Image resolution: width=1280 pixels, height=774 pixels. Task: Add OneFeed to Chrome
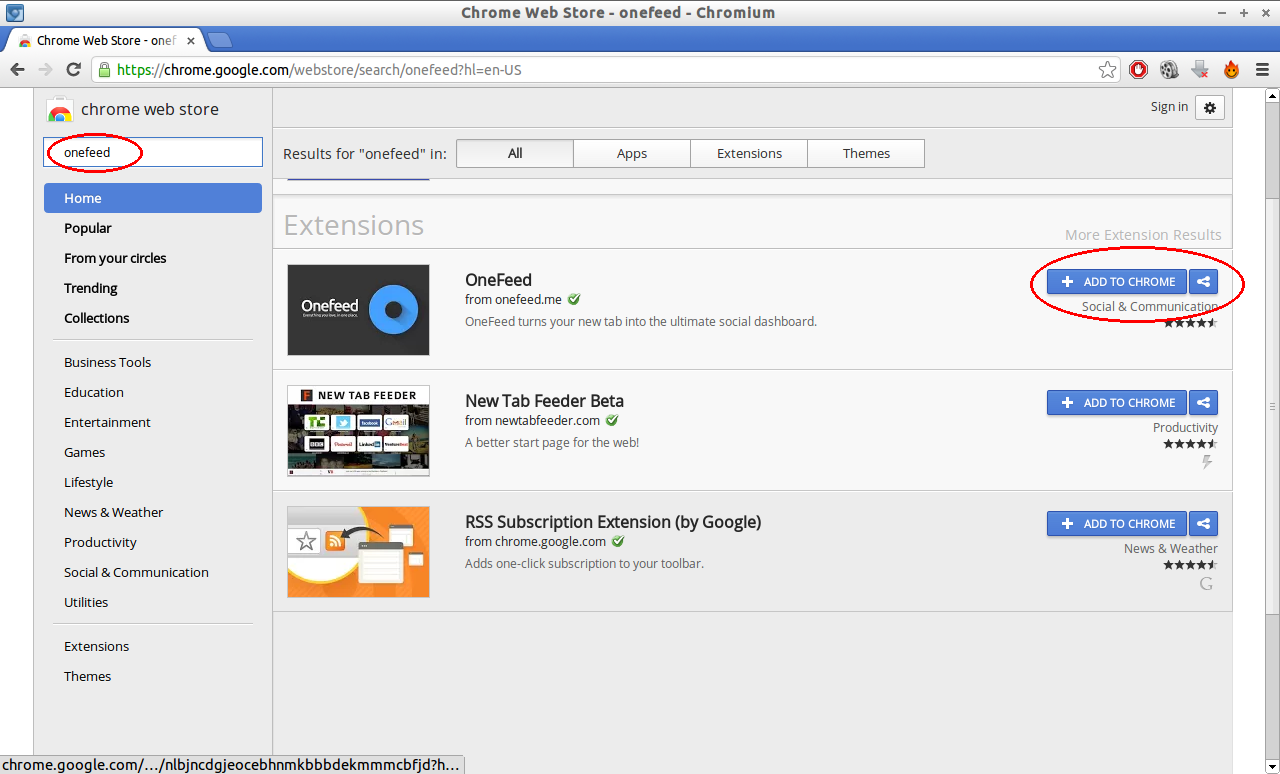click(1117, 282)
